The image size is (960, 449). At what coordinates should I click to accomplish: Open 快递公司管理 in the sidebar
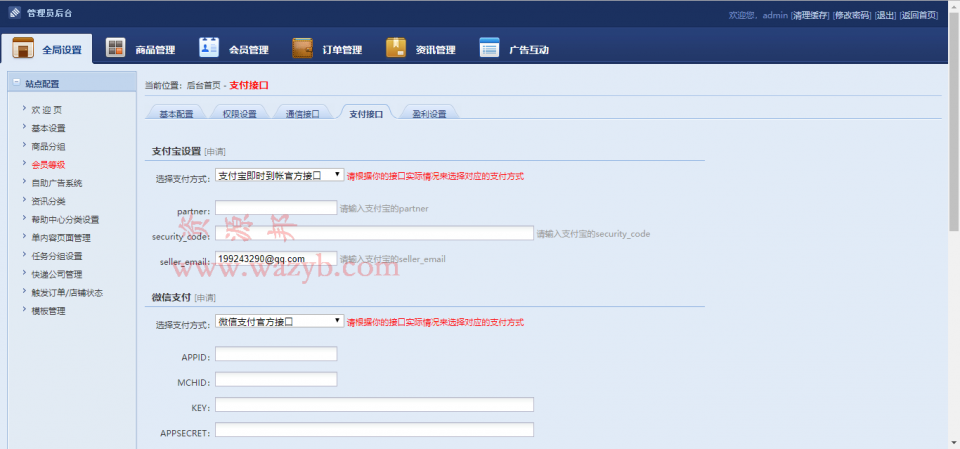coord(57,274)
